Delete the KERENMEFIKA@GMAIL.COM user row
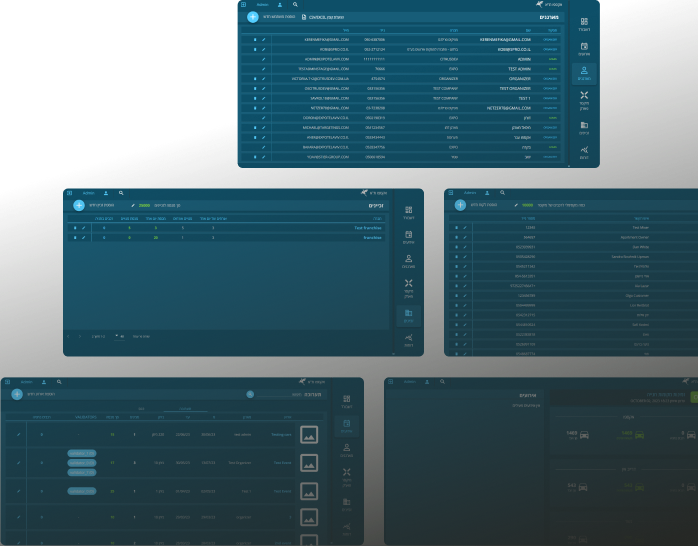Viewport: 698px width, 546px height. (x=255, y=40)
